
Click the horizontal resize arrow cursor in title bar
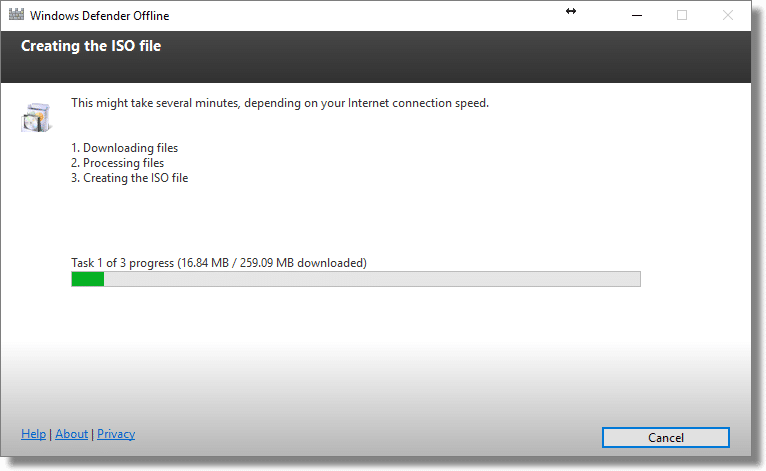coord(571,11)
